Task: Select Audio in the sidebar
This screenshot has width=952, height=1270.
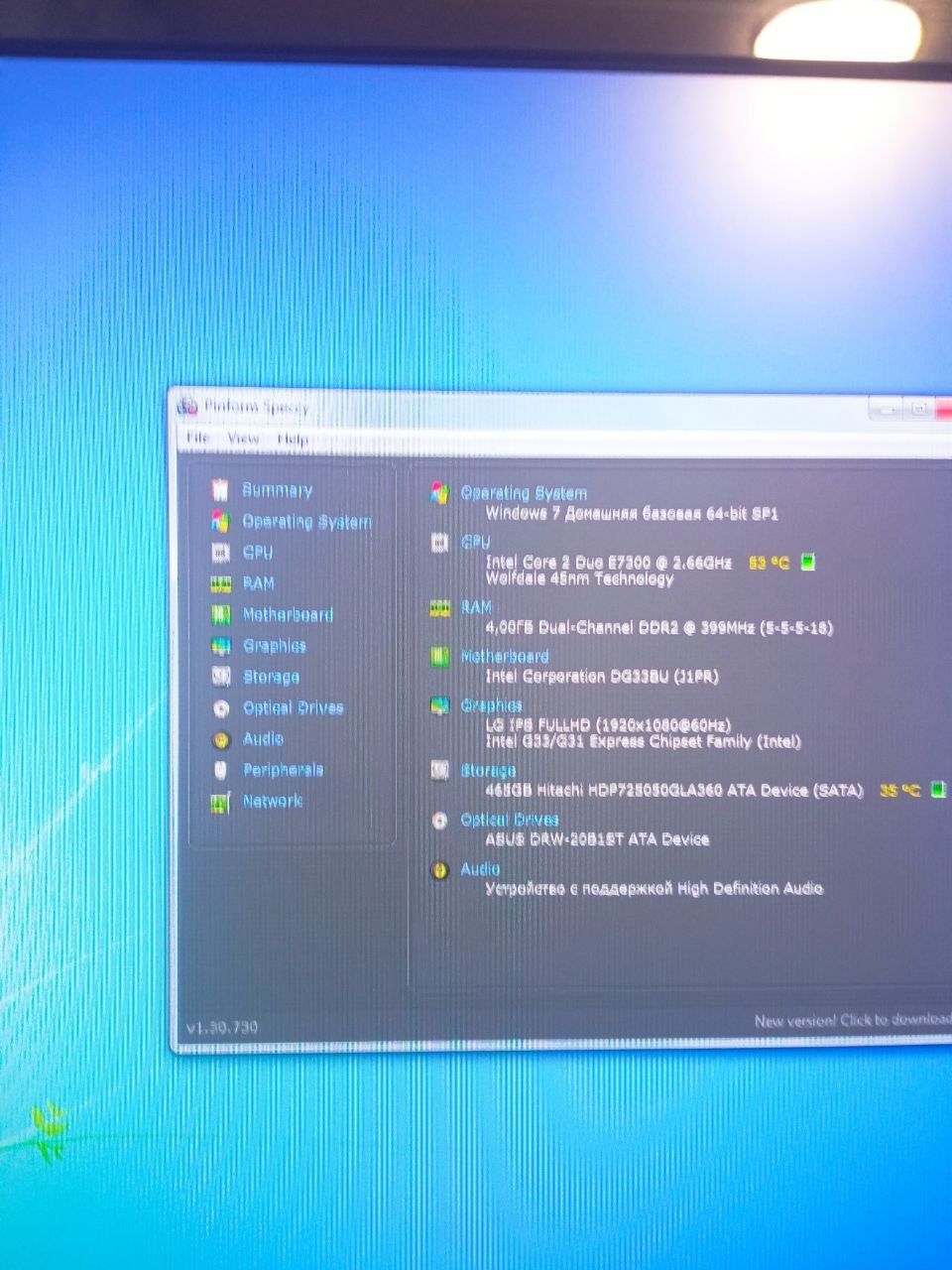Action: coord(264,739)
